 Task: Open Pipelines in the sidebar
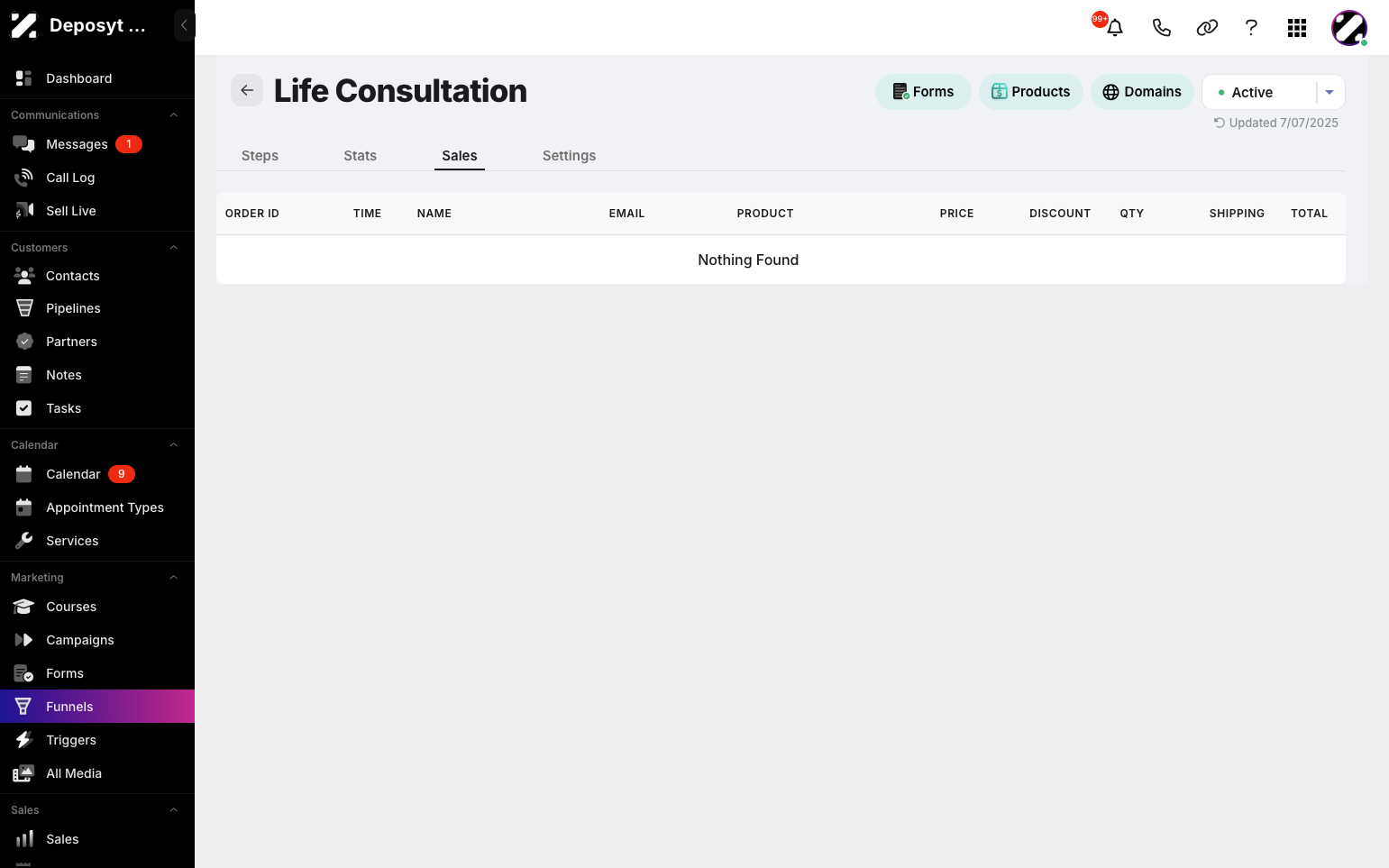click(97, 308)
